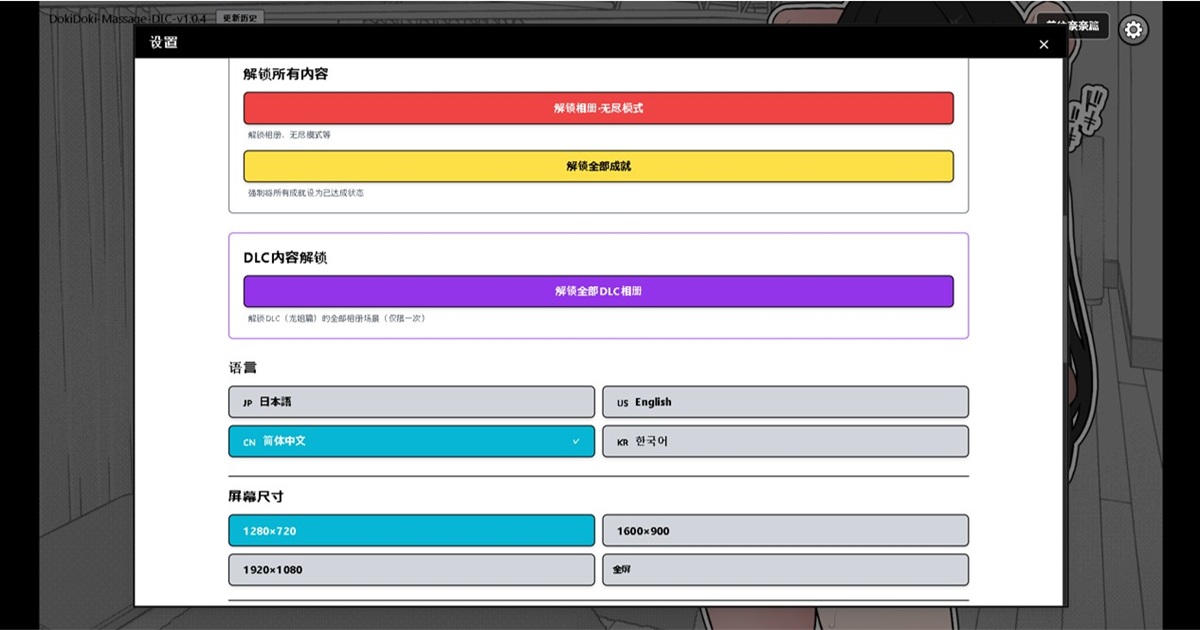
Task: Choose 简体中文 language option
Action: tap(412, 441)
